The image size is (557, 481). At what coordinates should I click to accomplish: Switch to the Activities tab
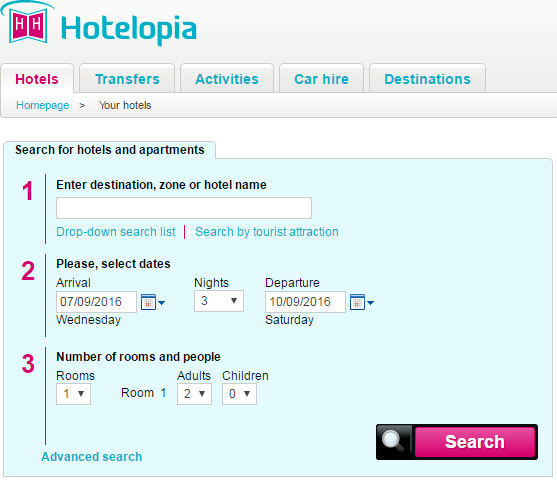click(x=227, y=79)
